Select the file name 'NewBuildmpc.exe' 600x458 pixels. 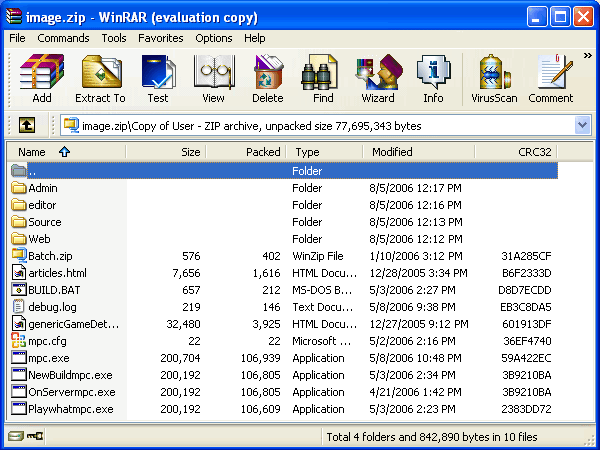coord(70,375)
